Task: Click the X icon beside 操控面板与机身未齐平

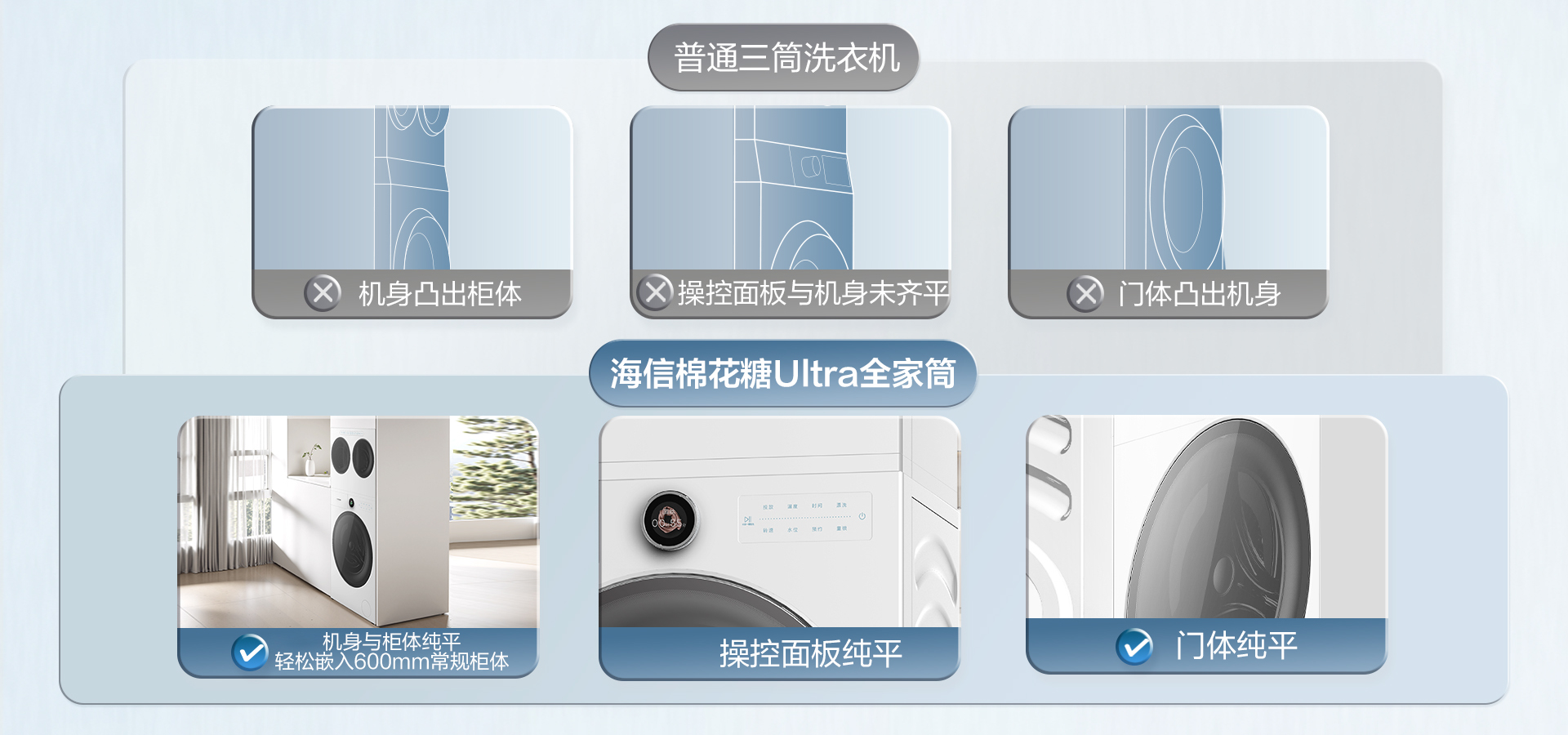Action: click(x=655, y=292)
